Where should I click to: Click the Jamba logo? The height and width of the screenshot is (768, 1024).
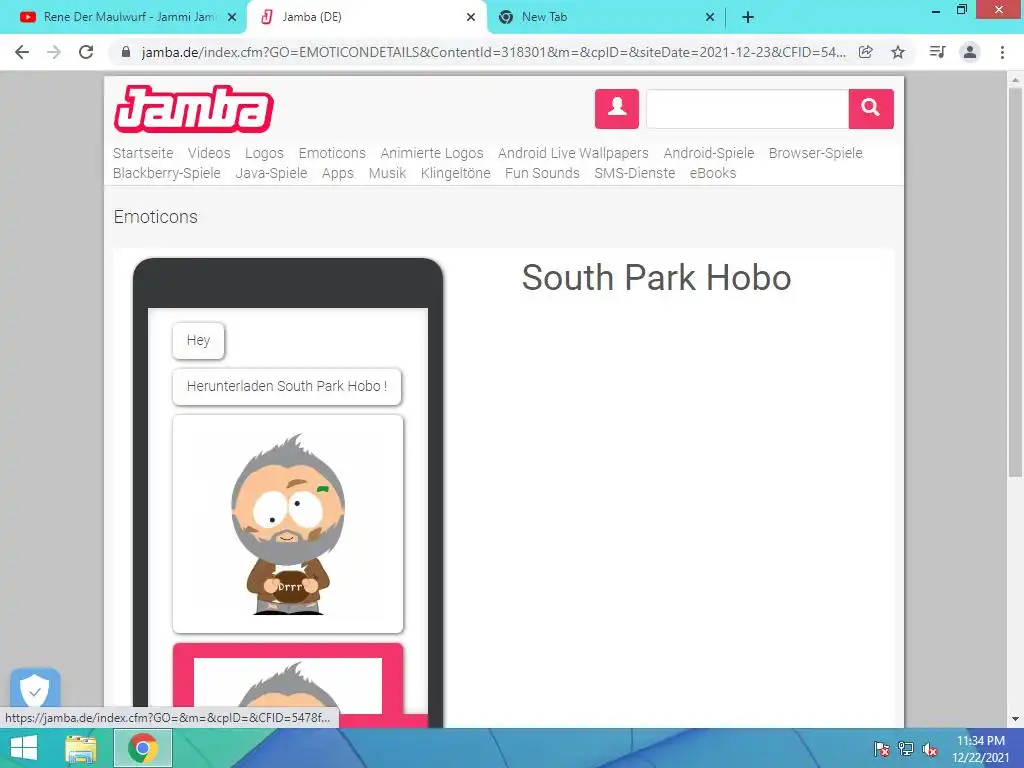pyautogui.click(x=193, y=108)
